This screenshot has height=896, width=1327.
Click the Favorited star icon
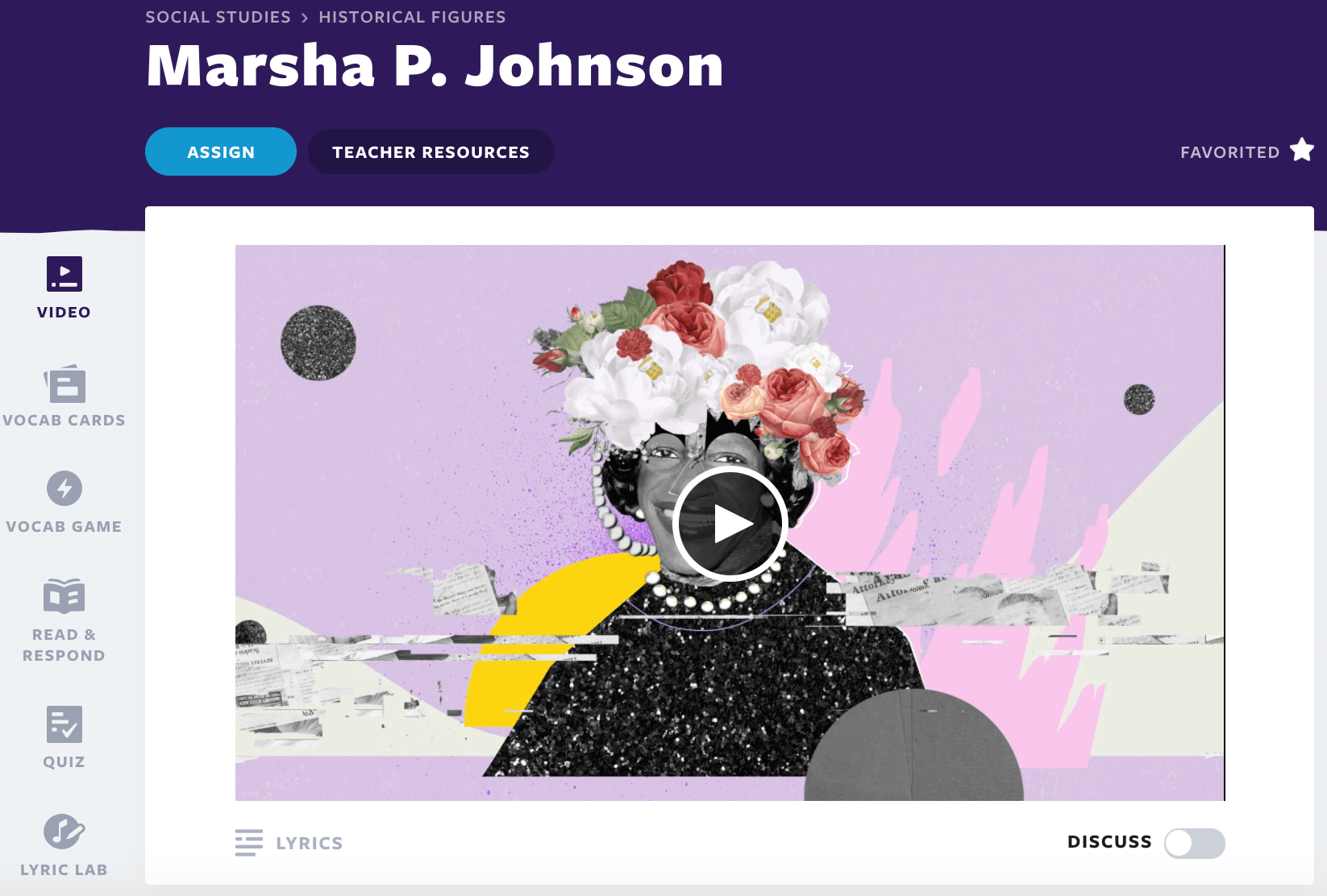pos(1302,151)
